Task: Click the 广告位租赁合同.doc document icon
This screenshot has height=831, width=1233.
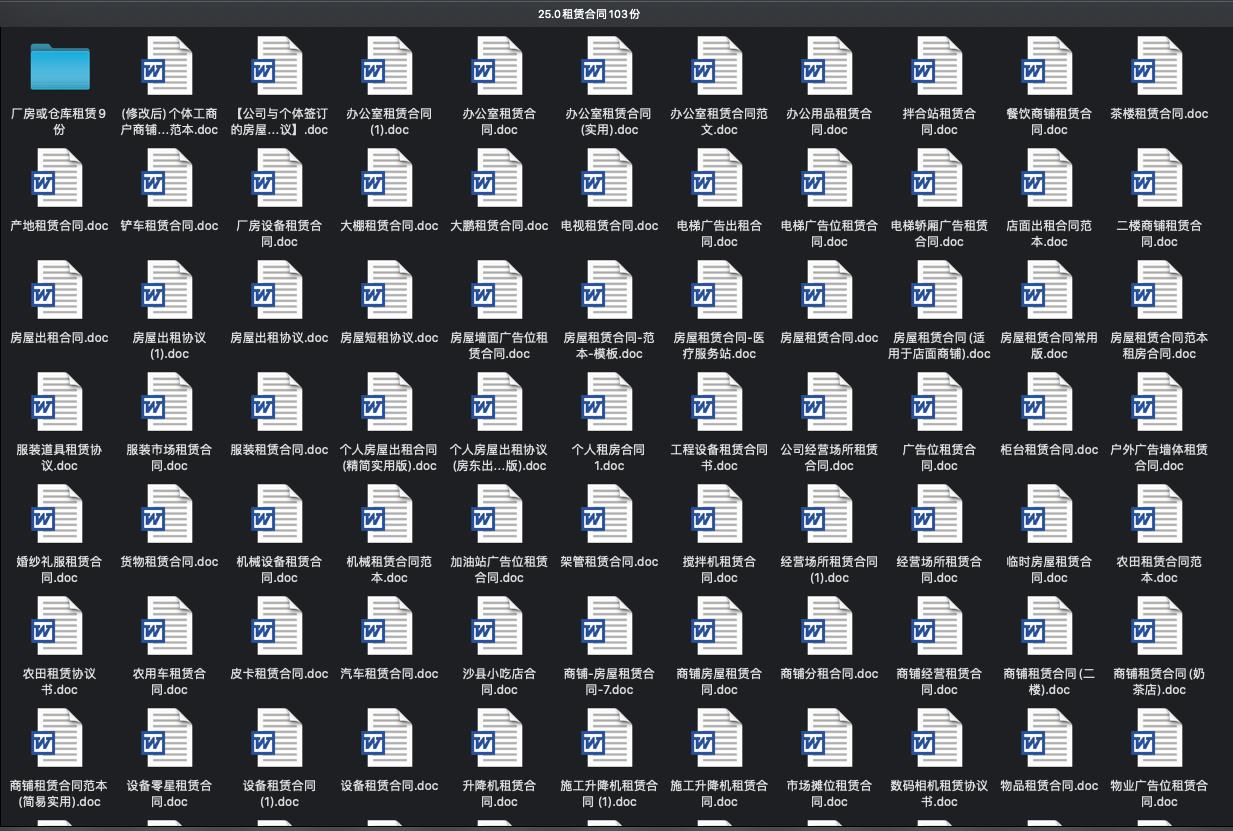Action: pyautogui.click(x=939, y=402)
